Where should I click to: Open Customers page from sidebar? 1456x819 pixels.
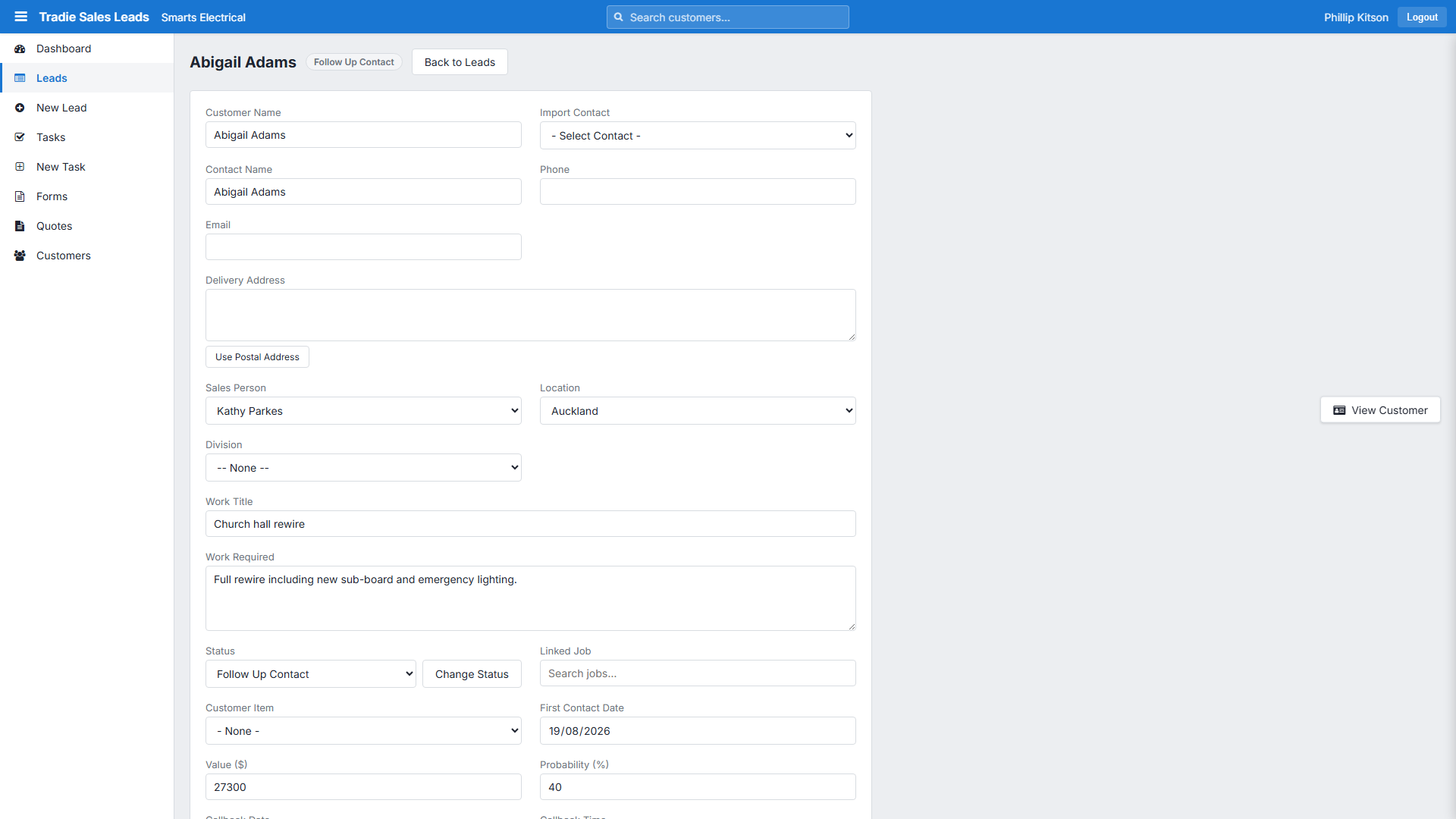coord(87,256)
